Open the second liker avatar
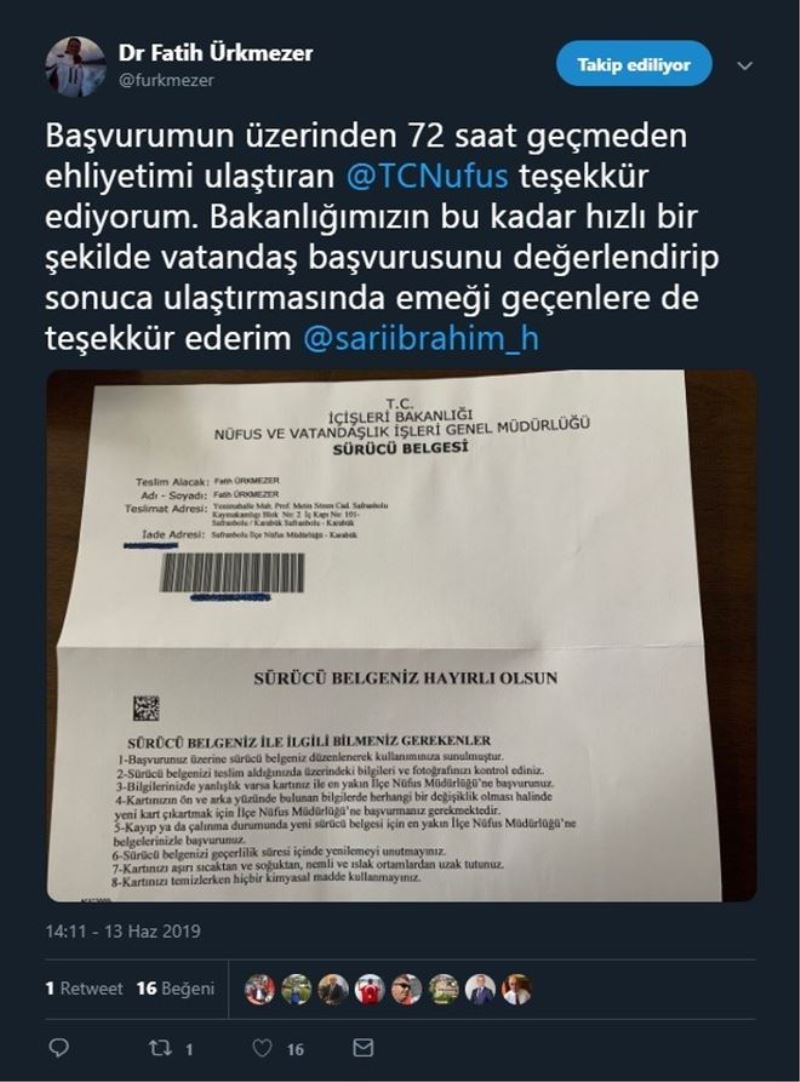This screenshot has height=1082, width=800. click(296, 989)
